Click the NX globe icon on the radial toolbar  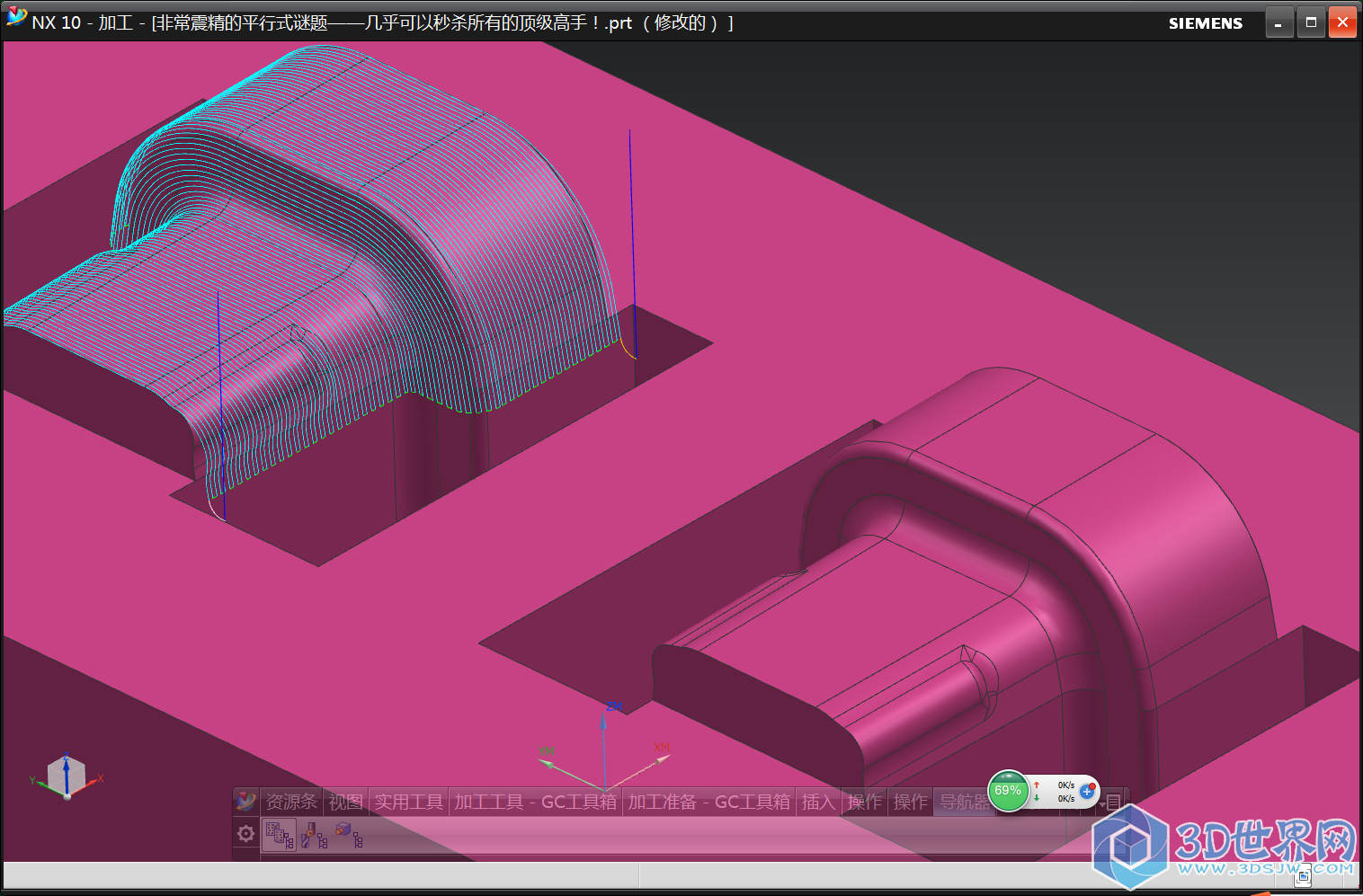(245, 801)
